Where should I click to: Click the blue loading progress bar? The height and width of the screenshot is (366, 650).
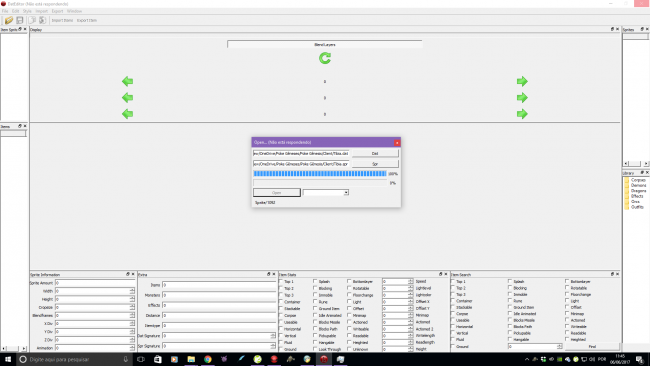[x=320, y=174]
